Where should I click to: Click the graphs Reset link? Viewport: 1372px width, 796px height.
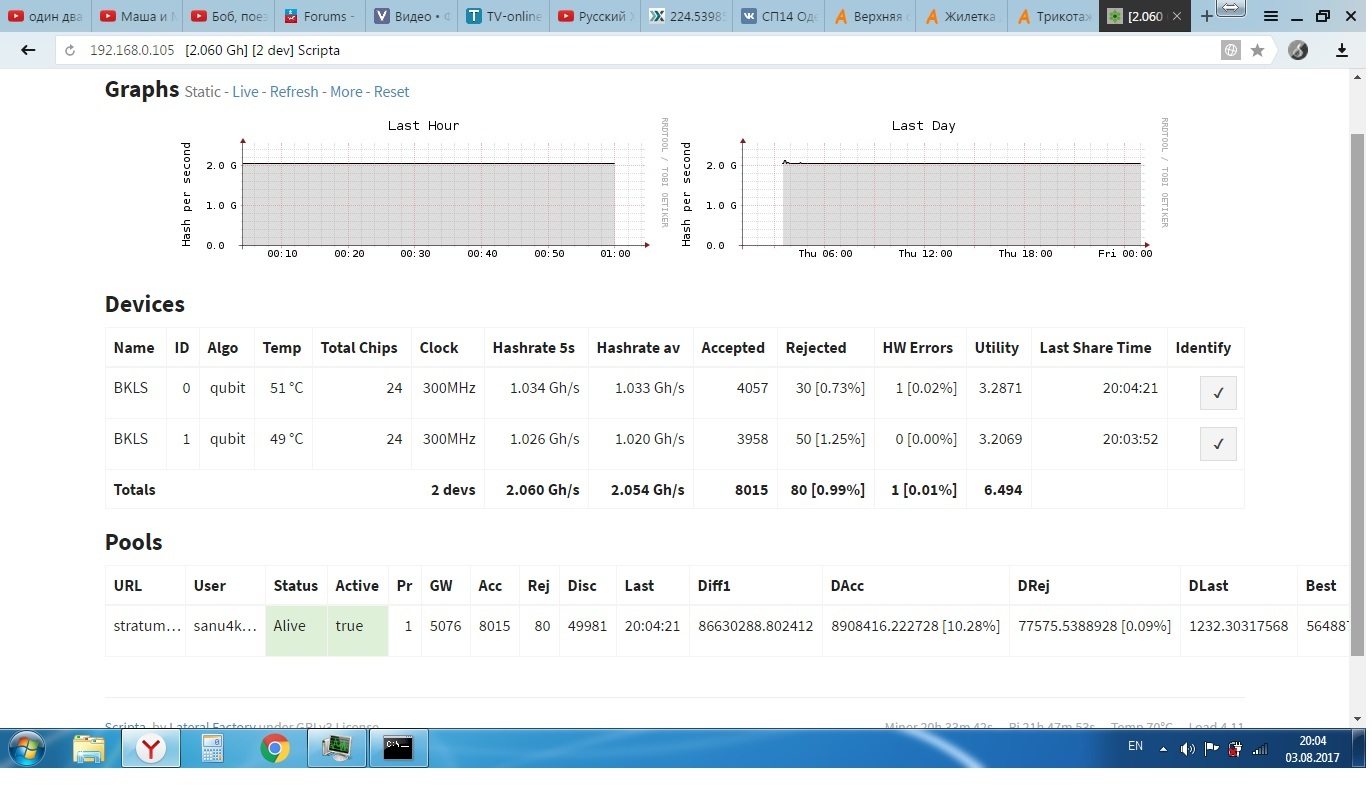coord(391,92)
